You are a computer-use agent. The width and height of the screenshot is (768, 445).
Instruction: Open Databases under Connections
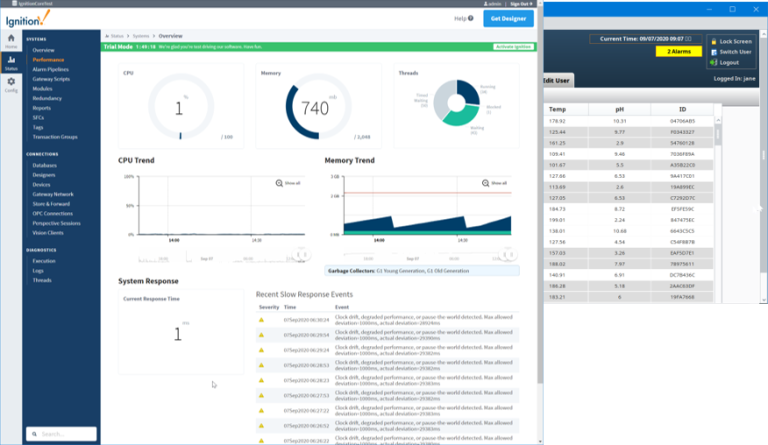pos(44,165)
